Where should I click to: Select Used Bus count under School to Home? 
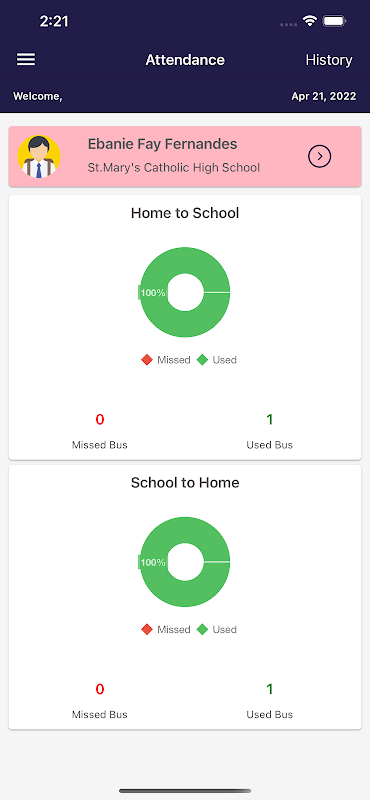[269, 689]
